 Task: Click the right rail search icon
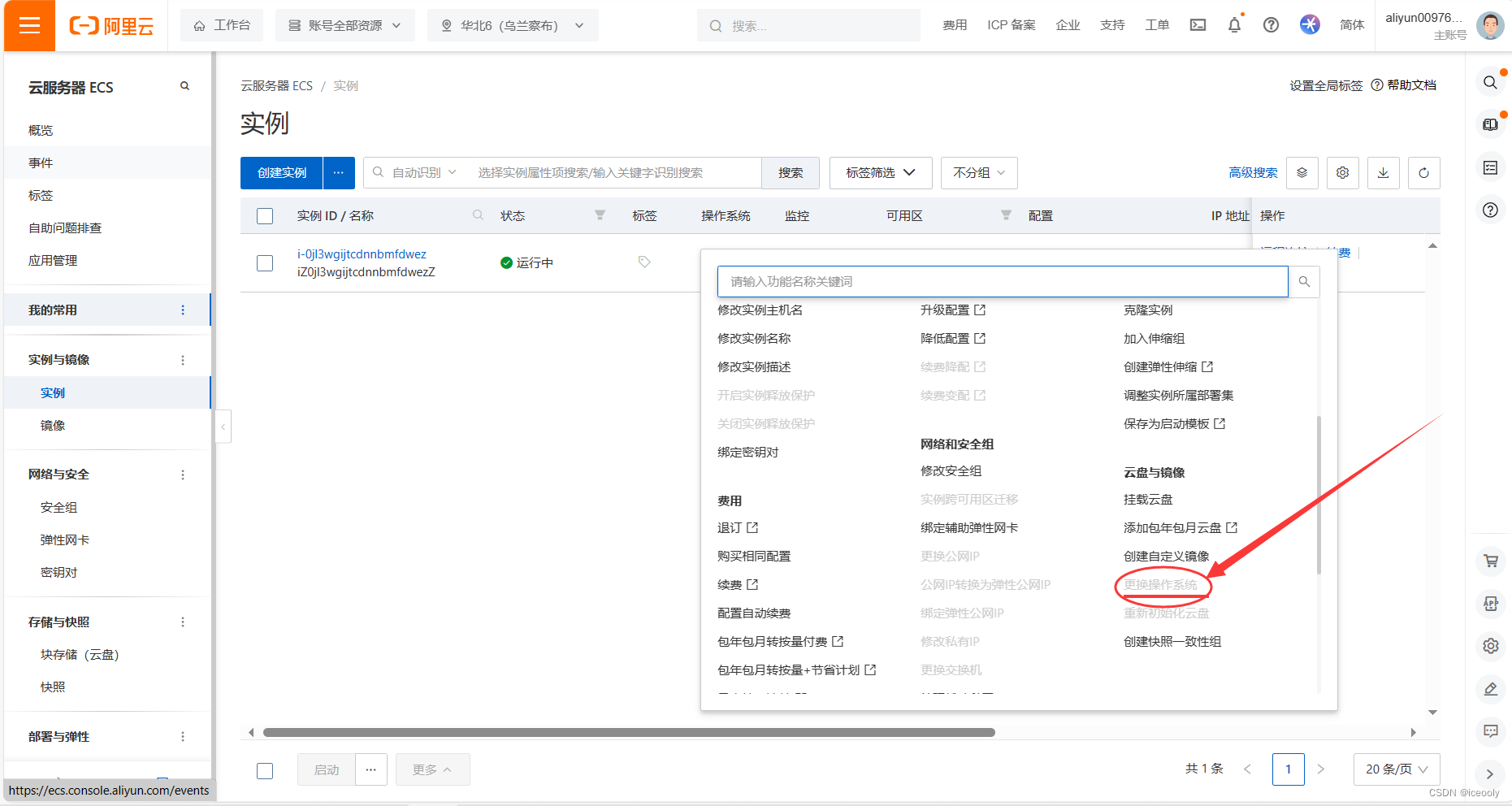point(1490,82)
